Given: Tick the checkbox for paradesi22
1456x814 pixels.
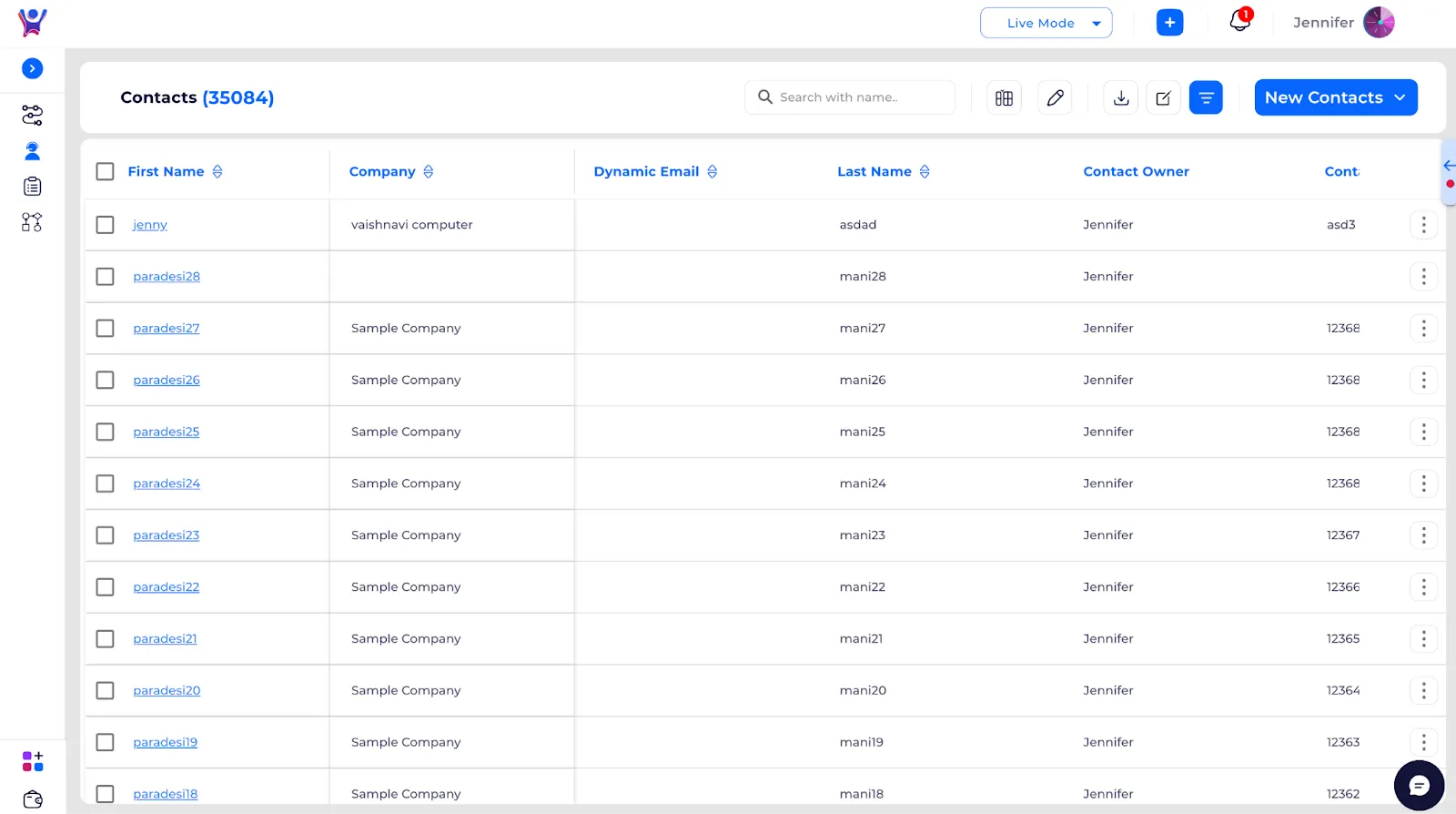Looking at the screenshot, I should pos(106,587).
